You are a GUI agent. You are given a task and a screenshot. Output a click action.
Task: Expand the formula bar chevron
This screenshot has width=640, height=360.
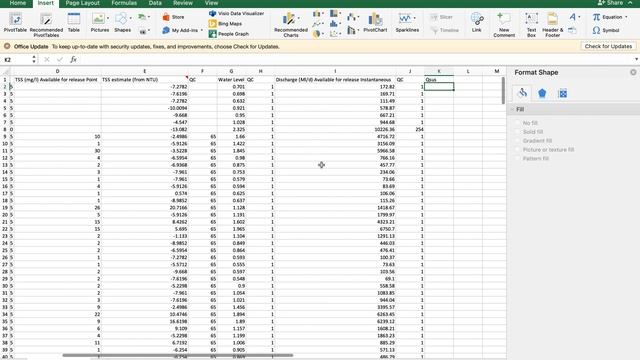point(636,60)
